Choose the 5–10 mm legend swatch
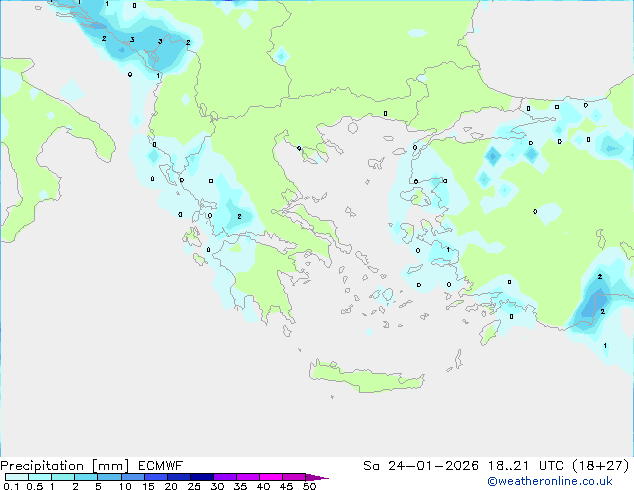Screen dimensions: 634x490 (109, 477)
